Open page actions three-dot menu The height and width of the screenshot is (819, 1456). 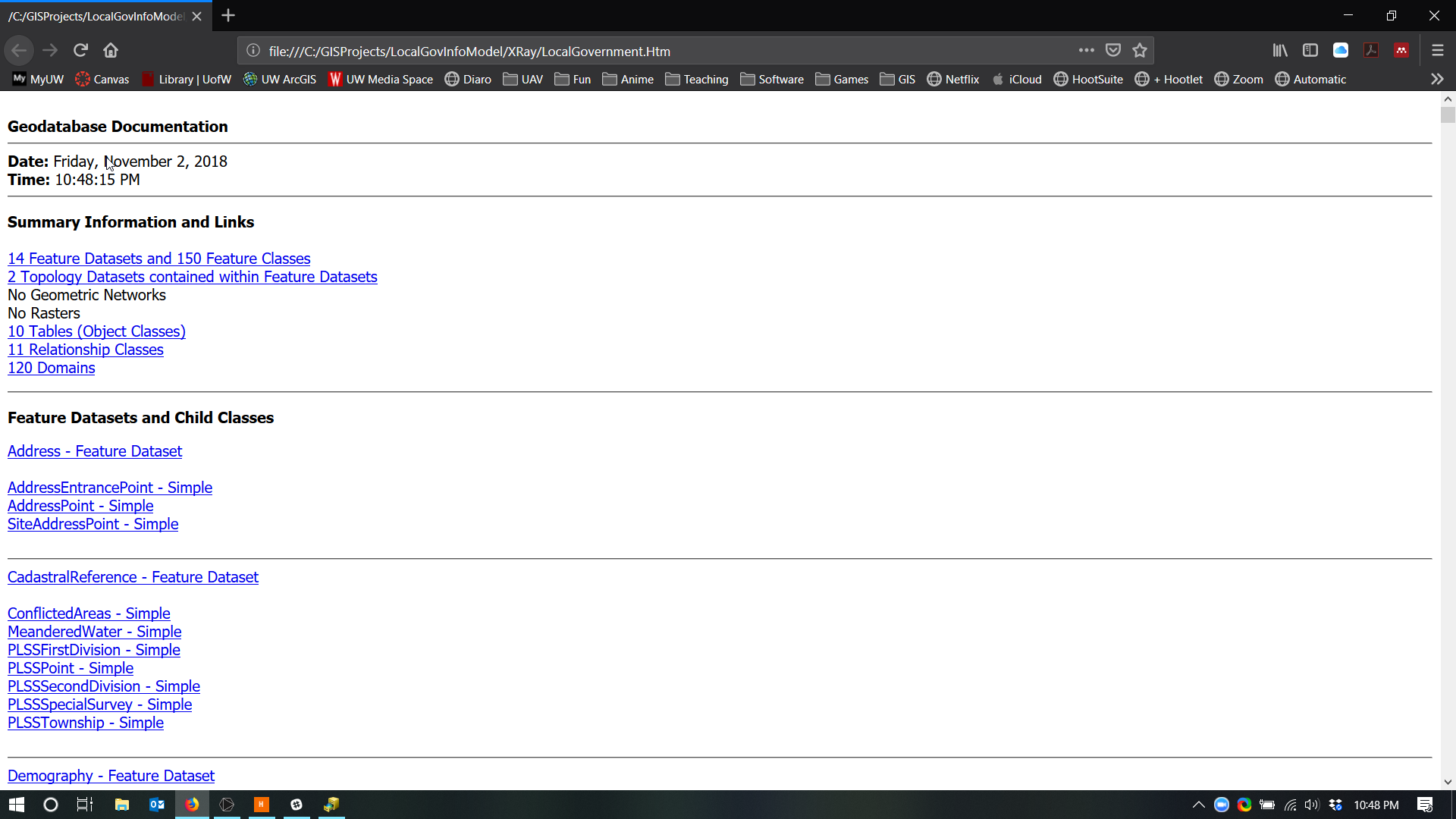click(x=1086, y=50)
